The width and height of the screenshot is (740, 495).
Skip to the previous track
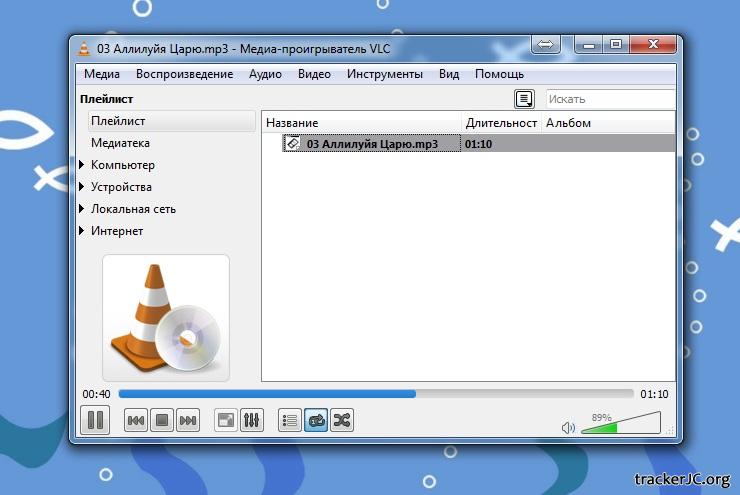click(136, 421)
